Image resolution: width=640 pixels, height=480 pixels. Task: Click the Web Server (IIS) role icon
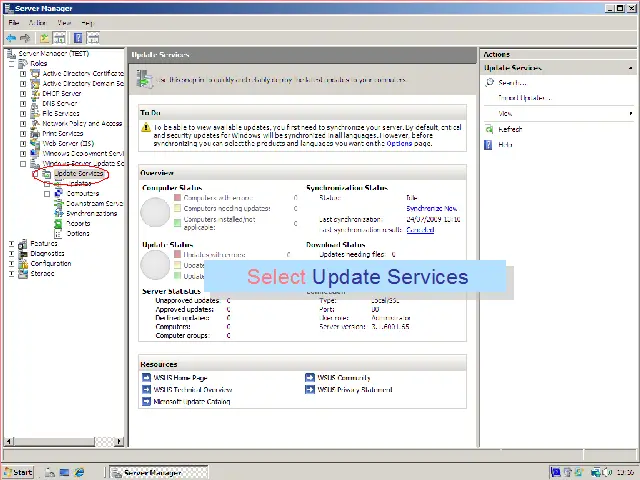pyautogui.click(x=36, y=144)
